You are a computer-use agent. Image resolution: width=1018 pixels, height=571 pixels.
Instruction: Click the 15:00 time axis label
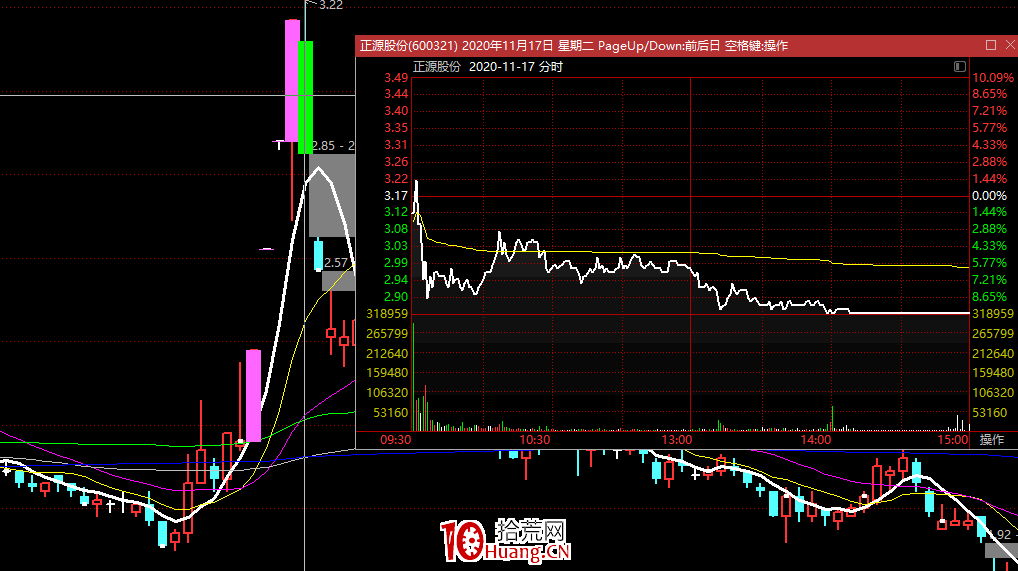pos(952,440)
